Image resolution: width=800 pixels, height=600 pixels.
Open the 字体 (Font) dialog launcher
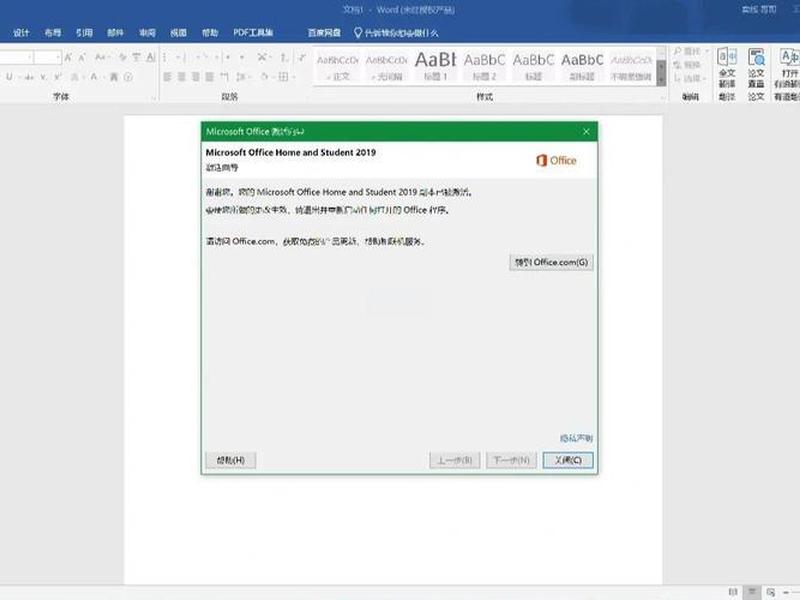click(153, 98)
